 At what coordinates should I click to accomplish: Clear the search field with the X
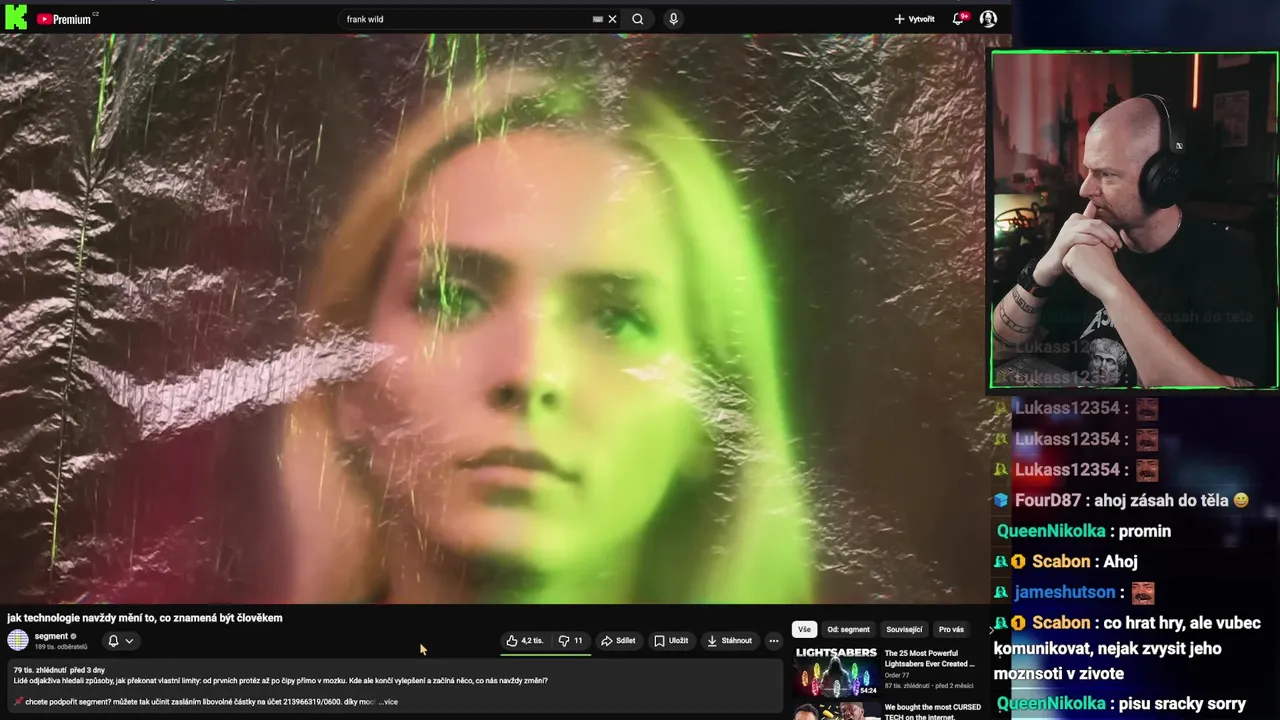click(613, 19)
